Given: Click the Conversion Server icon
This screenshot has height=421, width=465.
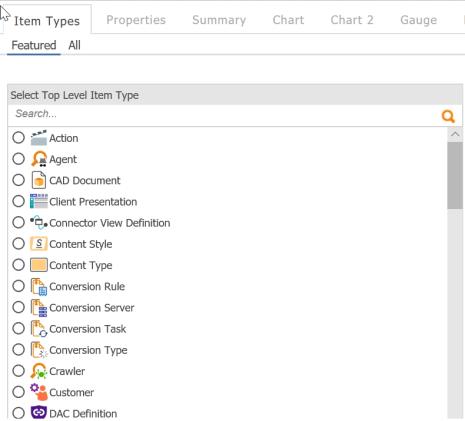Looking at the screenshot, I should point(39,307).
